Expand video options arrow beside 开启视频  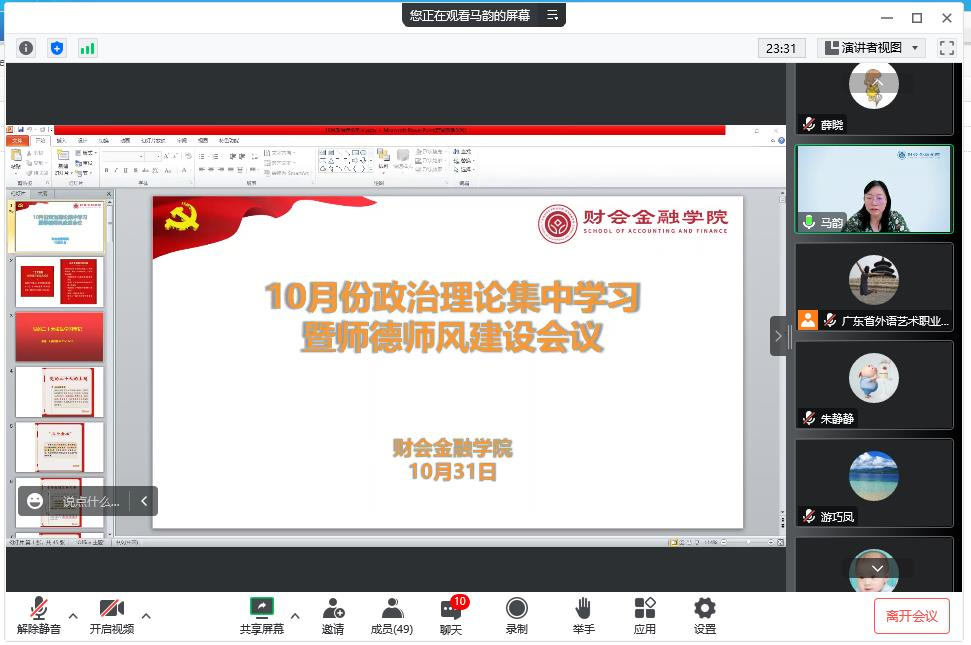146,615
